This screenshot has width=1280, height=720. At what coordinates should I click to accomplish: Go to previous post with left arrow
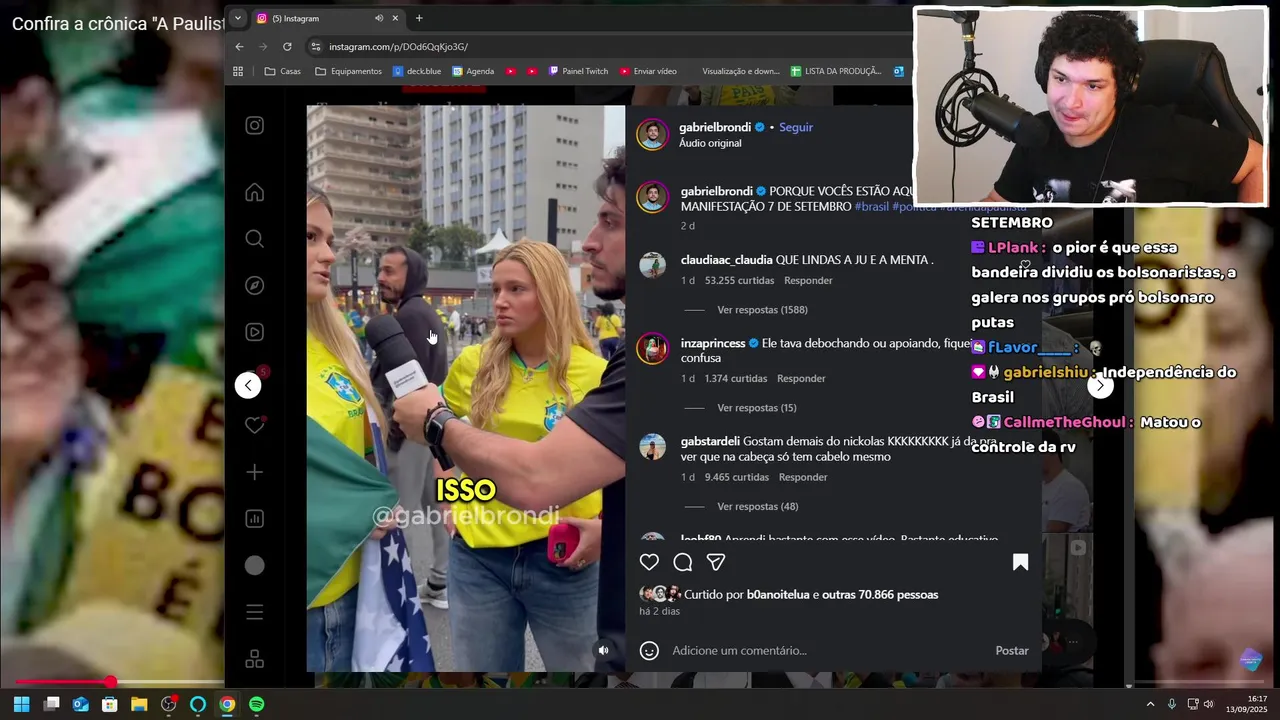[x=248, y=385]
